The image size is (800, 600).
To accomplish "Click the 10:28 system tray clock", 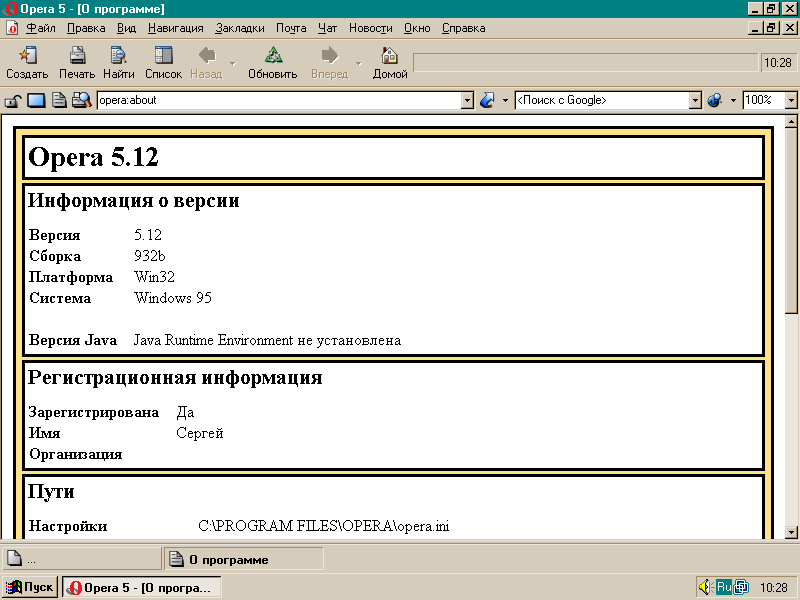I will point(773,587).
